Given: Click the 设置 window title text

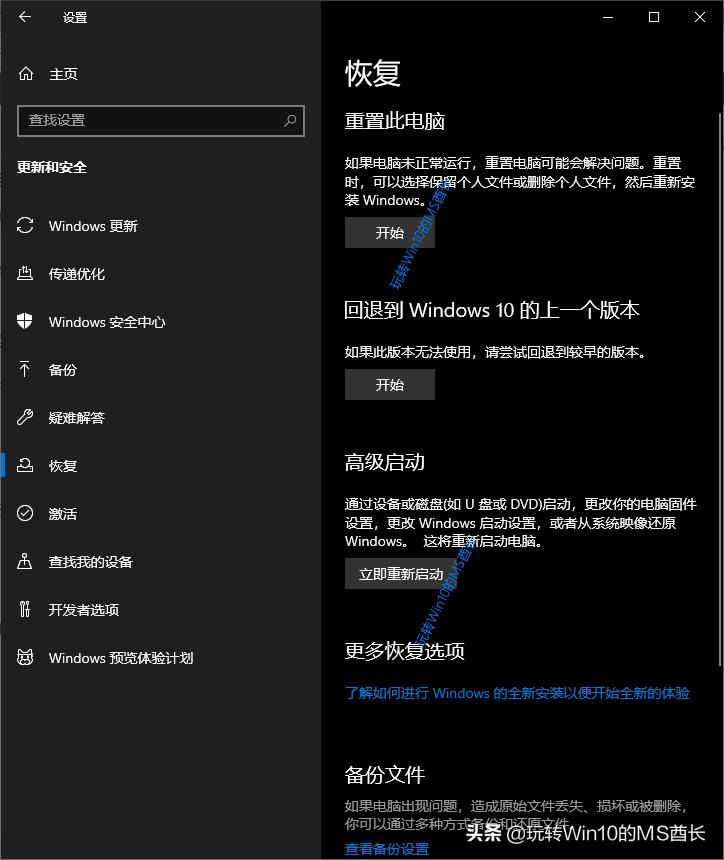Looking at the screenshot, I should (75, 18).
